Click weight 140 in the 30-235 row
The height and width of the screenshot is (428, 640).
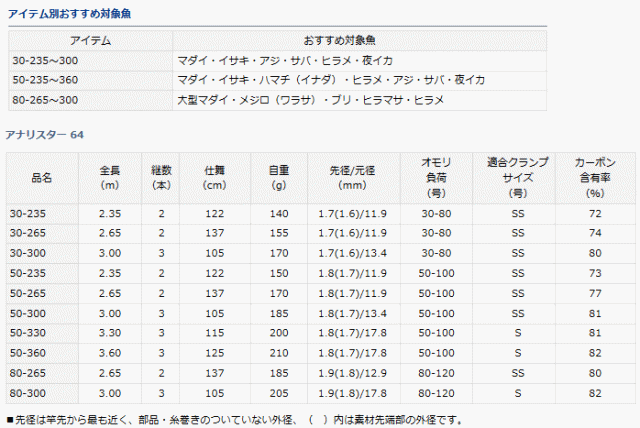point(279,214)
